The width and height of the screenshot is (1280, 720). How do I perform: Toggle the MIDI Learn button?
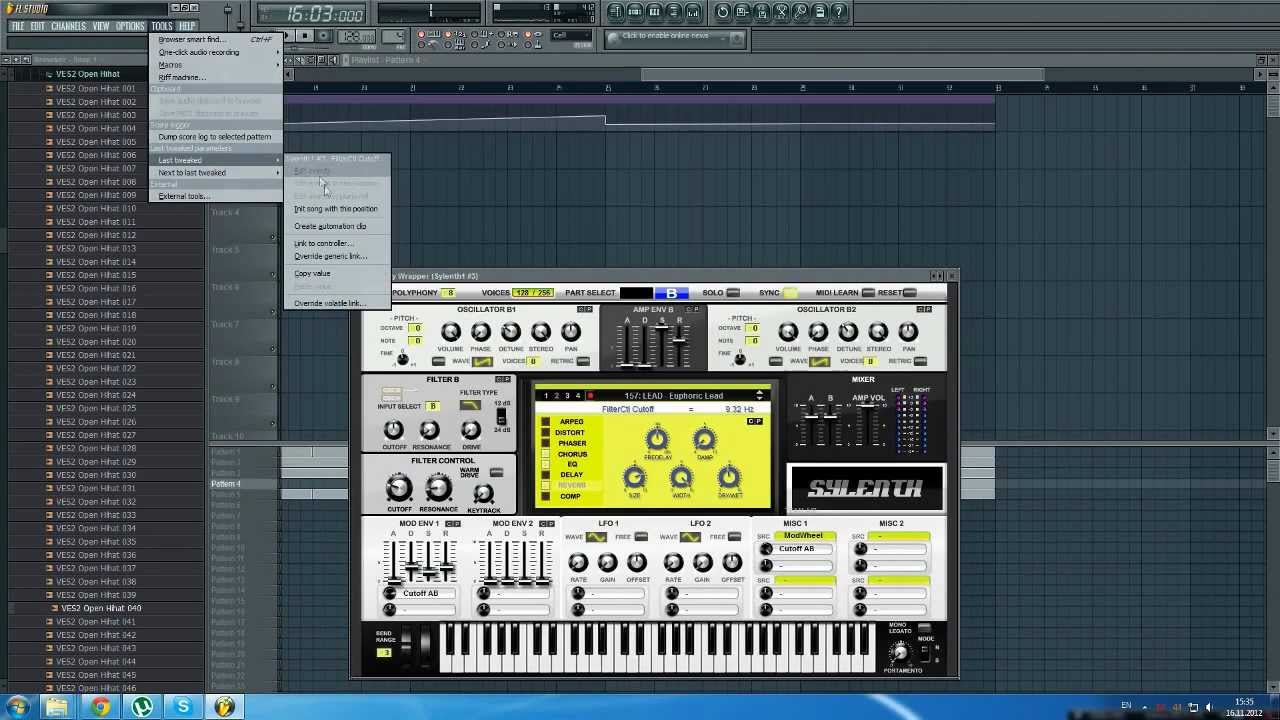coord(867,293)
